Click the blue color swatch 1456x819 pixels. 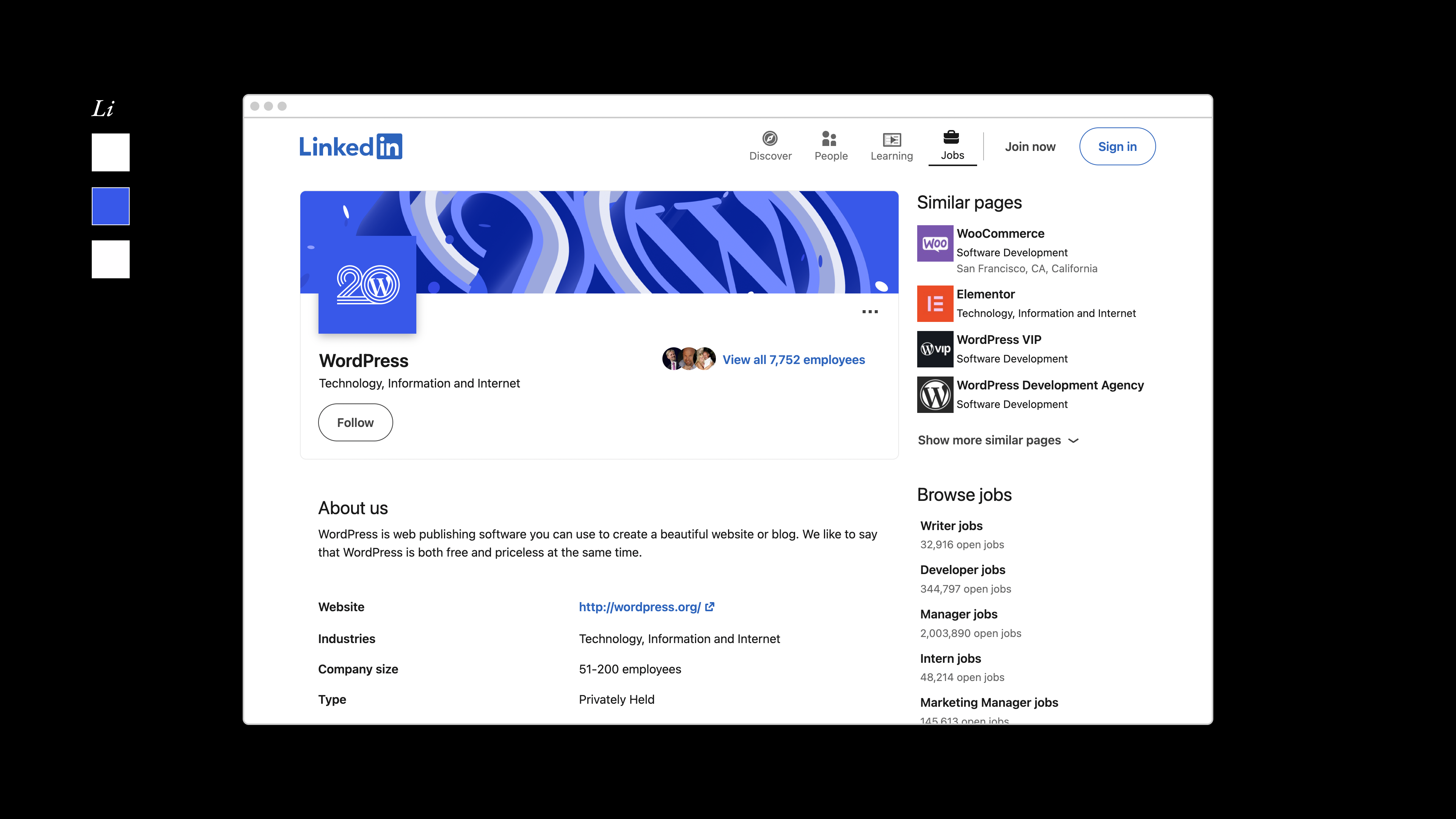111,206
